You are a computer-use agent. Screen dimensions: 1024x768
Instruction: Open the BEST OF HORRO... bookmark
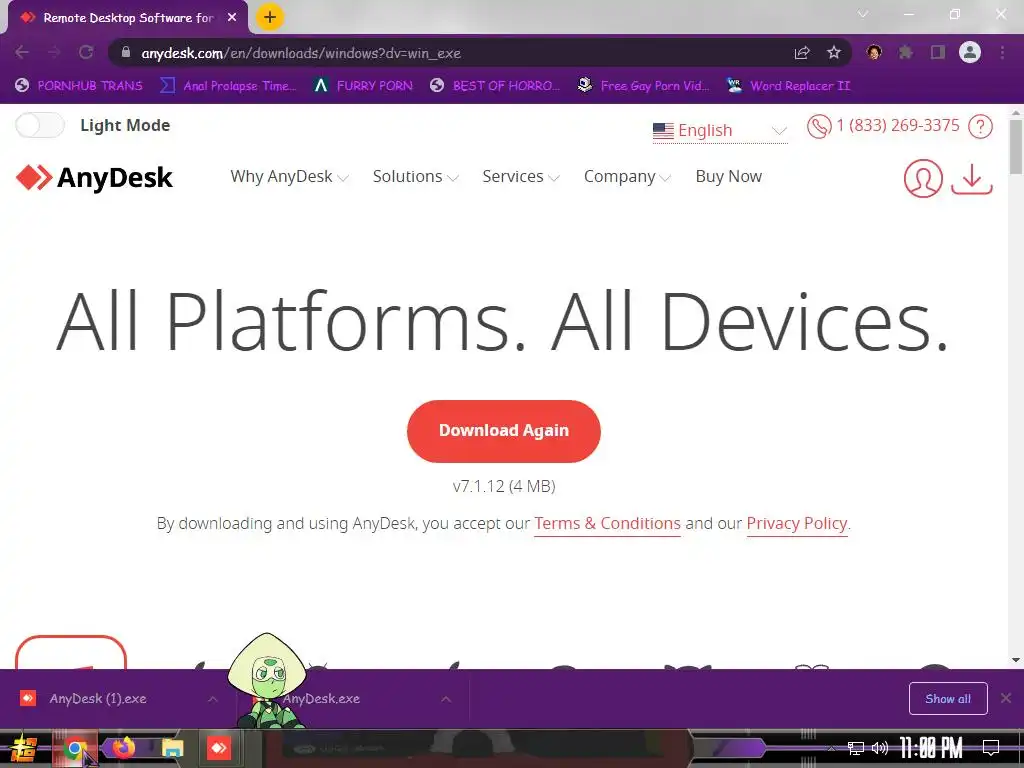pos(495,86)
